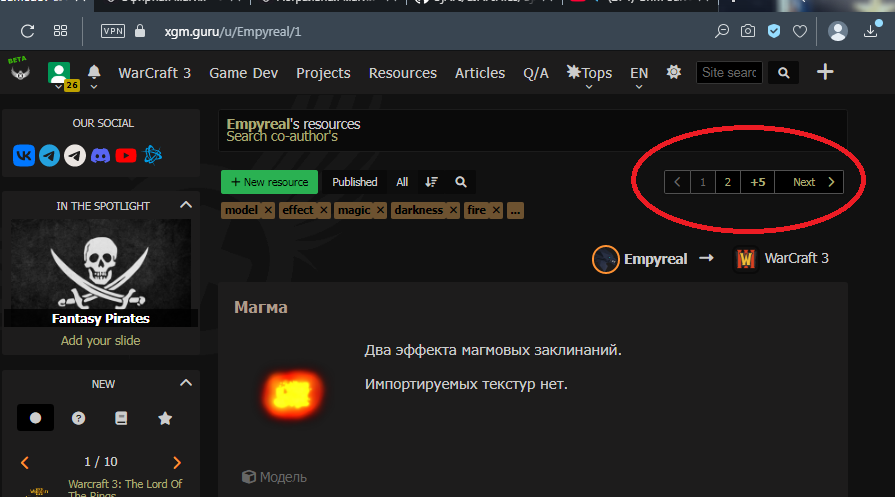Open the Articles menu
The width and height of the screenshot is (895, 497).
click(x=480, y=73)
